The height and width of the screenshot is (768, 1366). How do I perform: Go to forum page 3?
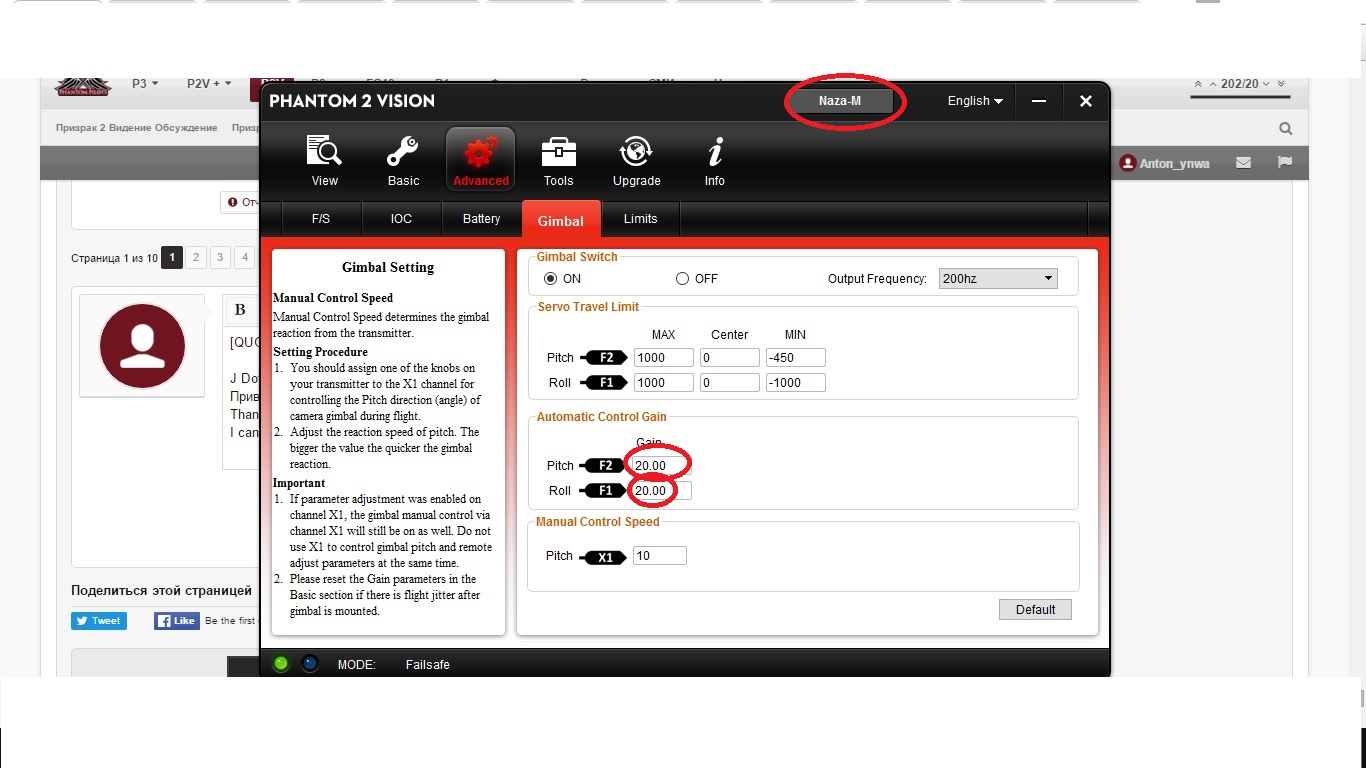click(220, 258)
